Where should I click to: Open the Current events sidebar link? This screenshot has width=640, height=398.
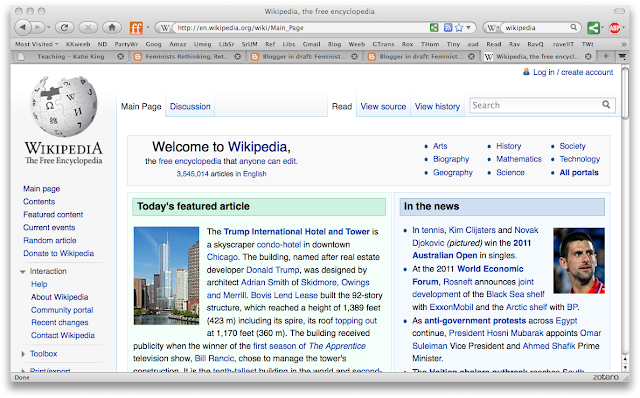pyautogui.click(x=49, y=227)
